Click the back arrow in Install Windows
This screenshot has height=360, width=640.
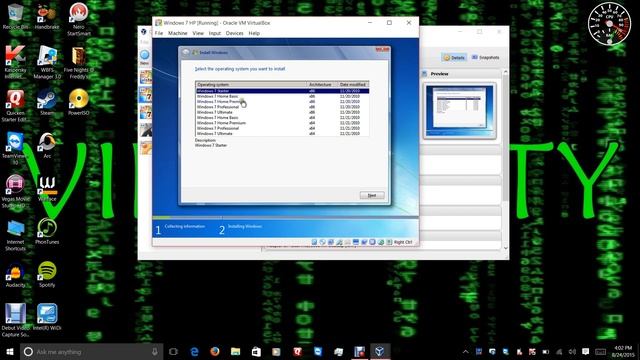[186, 52]
